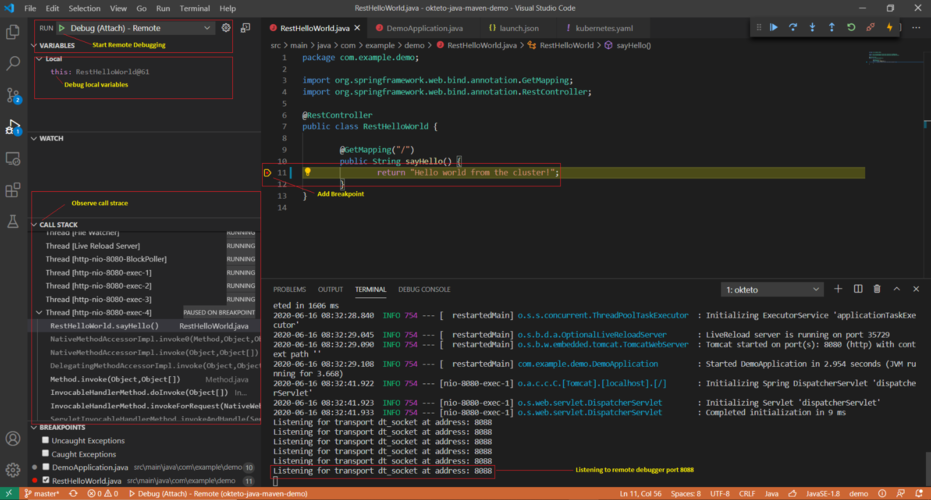Click the Hot Code Replace lightning icon
The width and height of the screenshot is (931, 500).
tap(889, 27)
